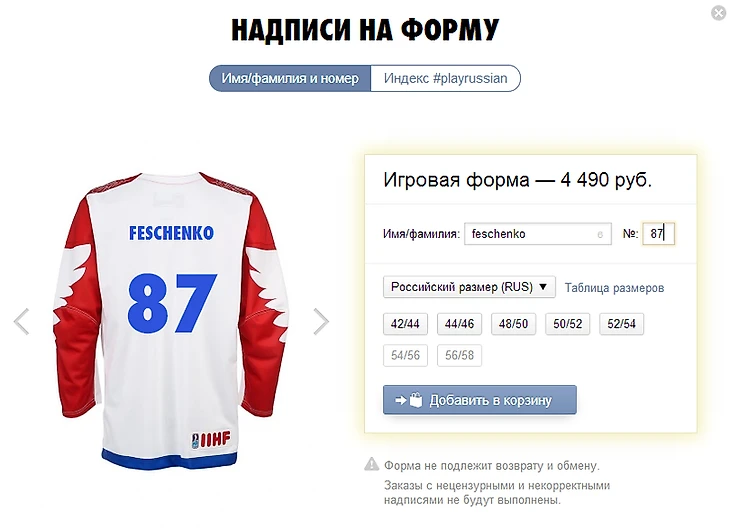
Task: Show previous jersey image with left arrow
Action: click(21, 321)
